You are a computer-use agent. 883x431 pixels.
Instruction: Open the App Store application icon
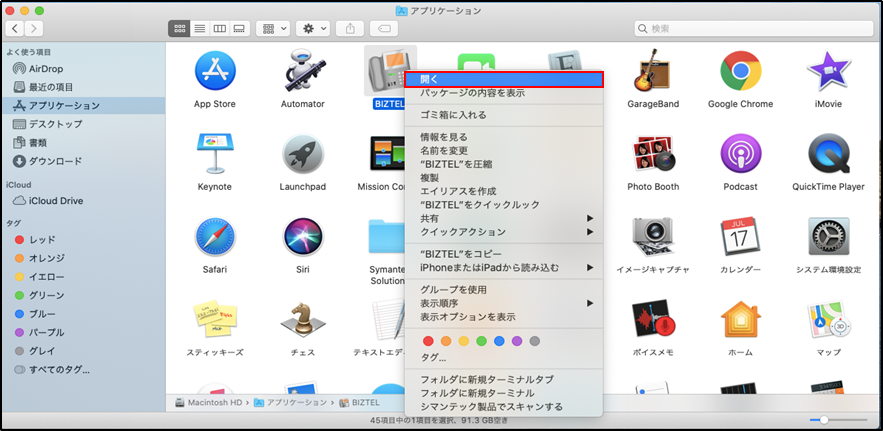(215, 70)
